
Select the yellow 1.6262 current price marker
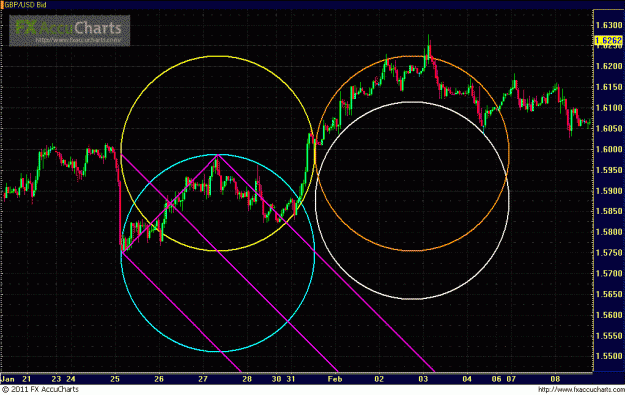point(608,40)
